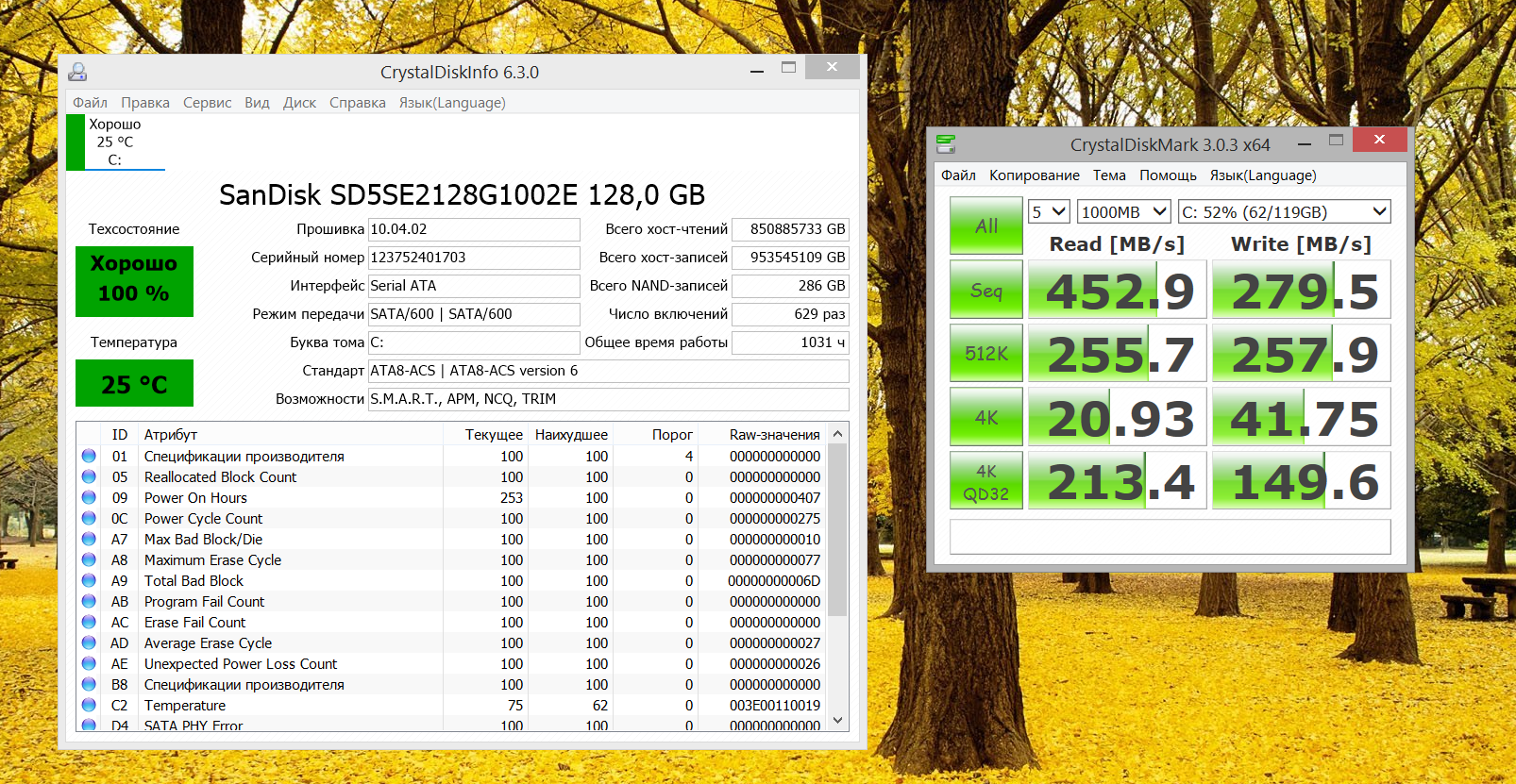Click the Текущее column header
The width and height of the screenshot is (1516, 784).
click(x=485, y=434)
